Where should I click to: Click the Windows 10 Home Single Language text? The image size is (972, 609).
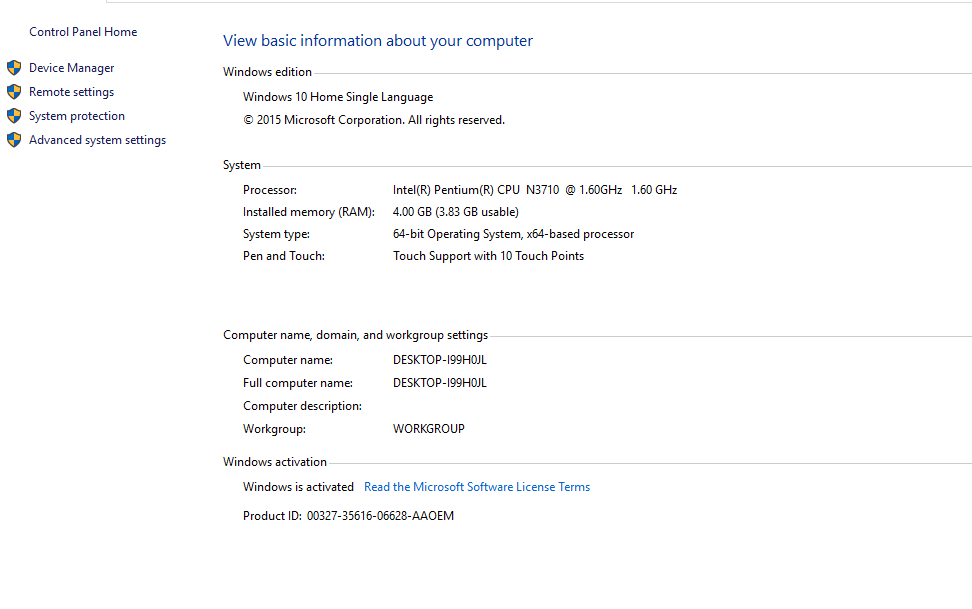point(338,97)
